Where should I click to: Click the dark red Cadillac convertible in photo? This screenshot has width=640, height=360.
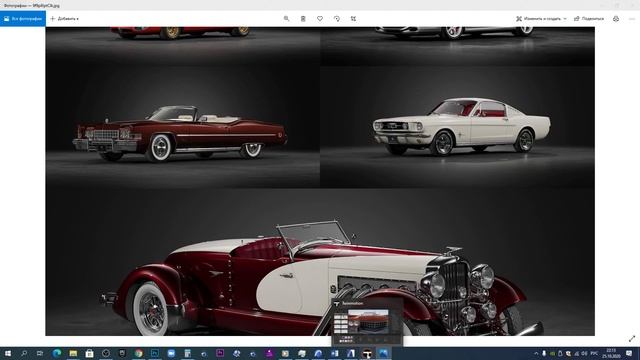pyautogui.click(x=180, y=133)
